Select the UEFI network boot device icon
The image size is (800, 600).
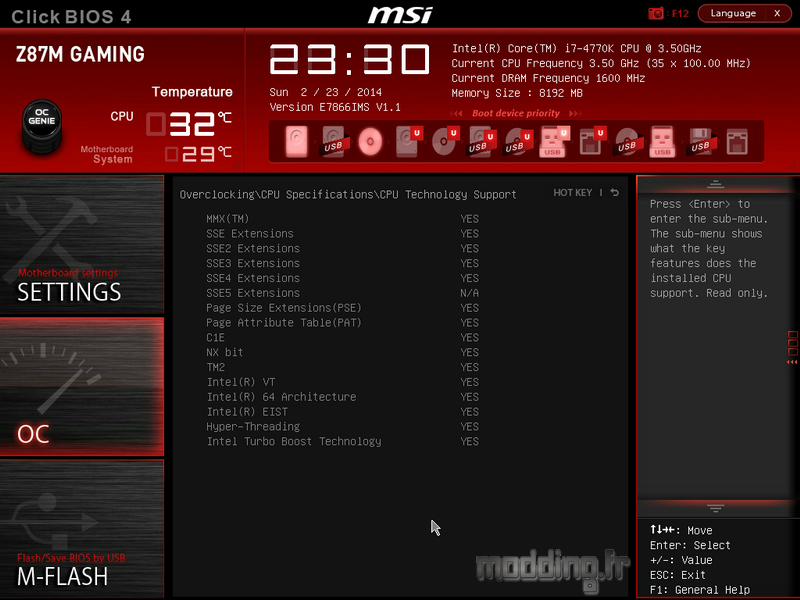pyautogui.click(x=592, y=141)
